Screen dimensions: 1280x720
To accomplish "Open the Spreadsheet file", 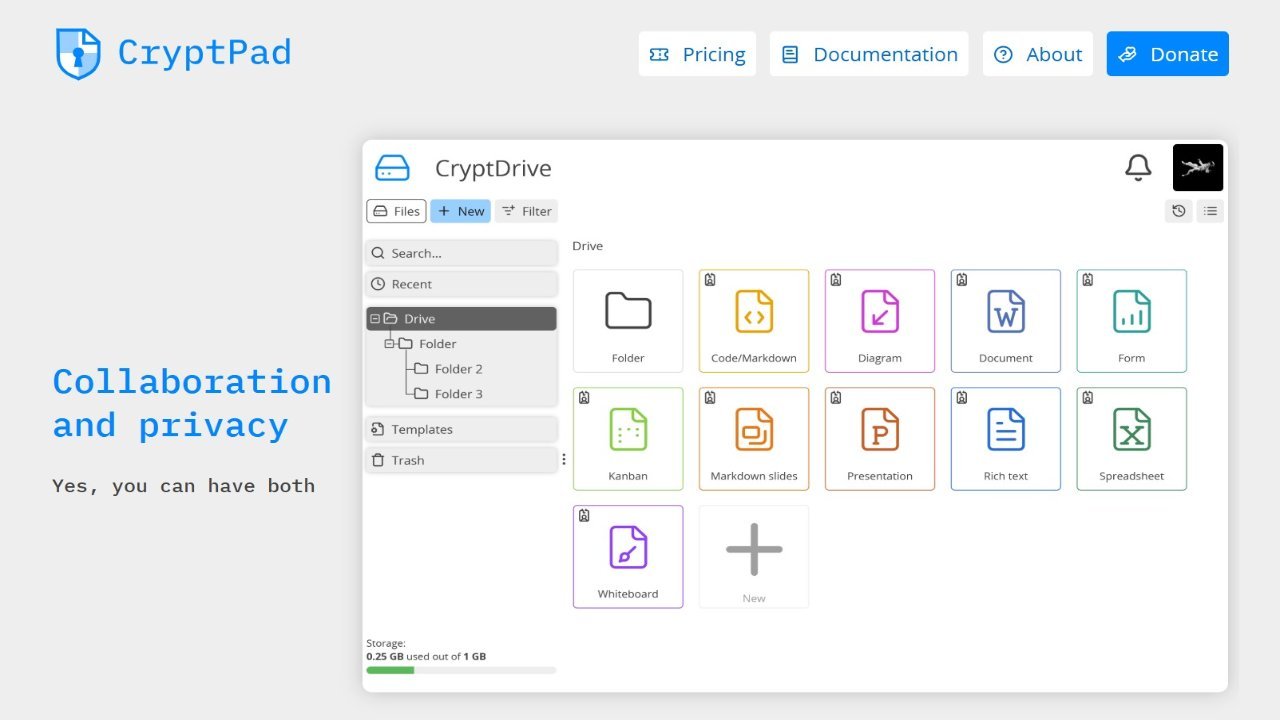I will click(x=1132, y=439).
